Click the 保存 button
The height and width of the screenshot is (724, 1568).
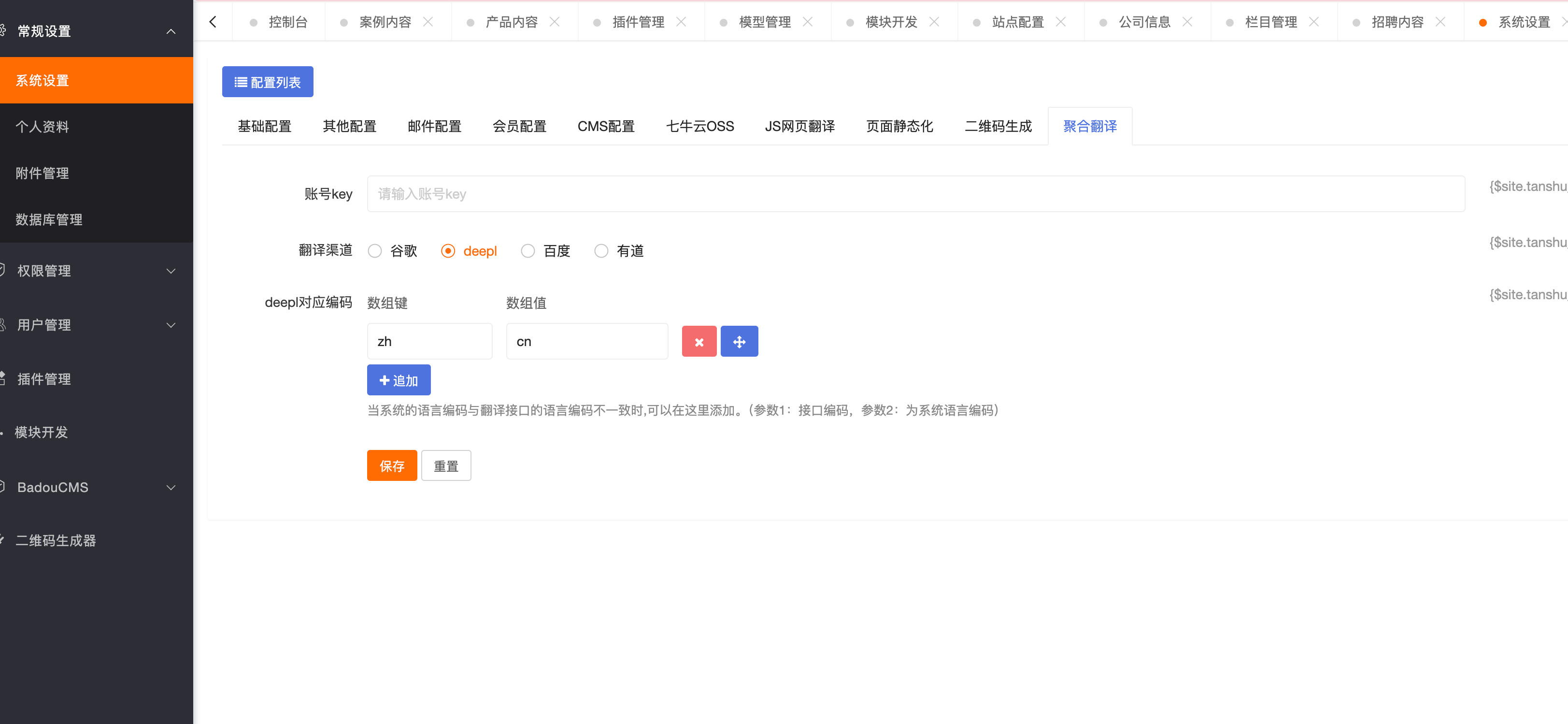[391, 465]
